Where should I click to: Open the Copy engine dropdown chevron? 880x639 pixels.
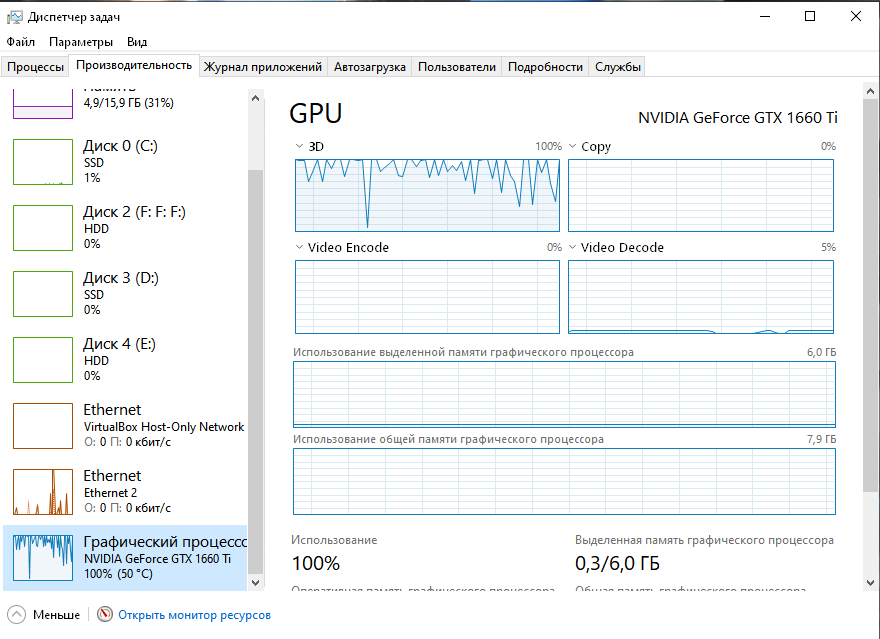click(572, 146)
